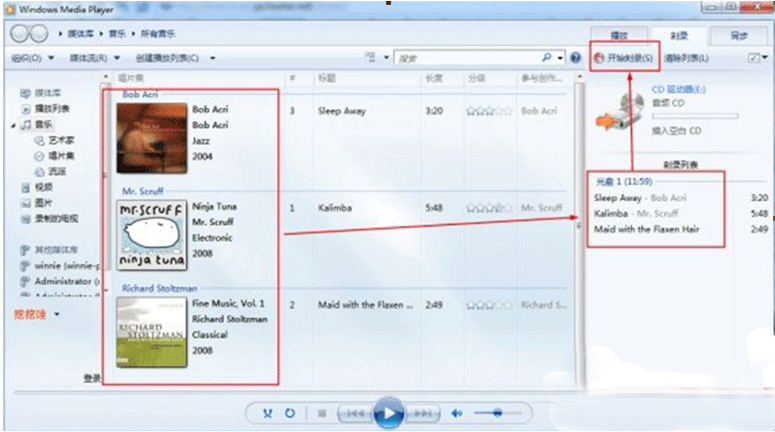The height and width of the screenshot is (432, 775).
Task: Turn on repeat playback
Action: point(290,413)
